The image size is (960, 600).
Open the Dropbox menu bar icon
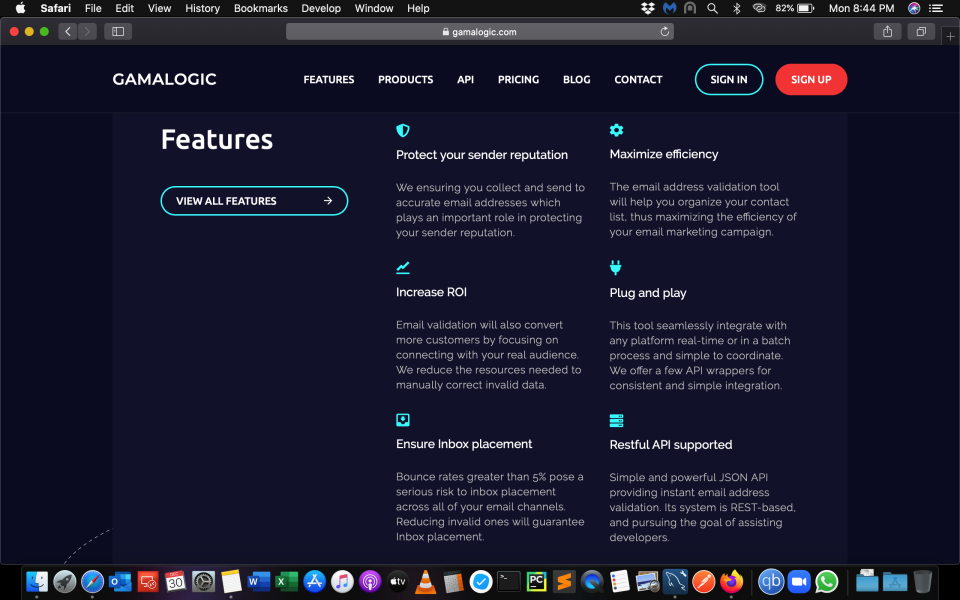[x=647, y=8]
